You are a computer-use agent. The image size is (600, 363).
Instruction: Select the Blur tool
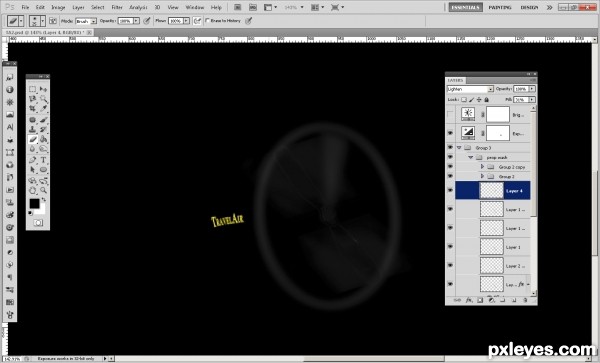(33, 149)
